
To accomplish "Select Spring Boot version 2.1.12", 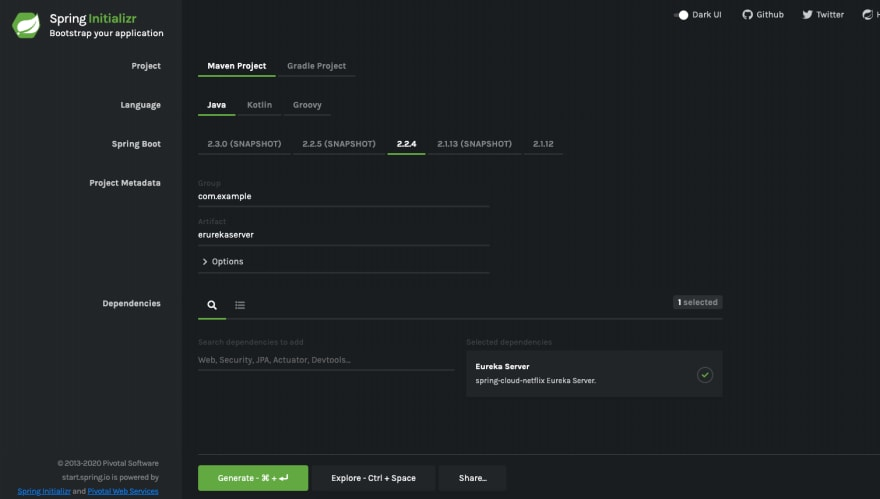I will [x=543, y=144].
